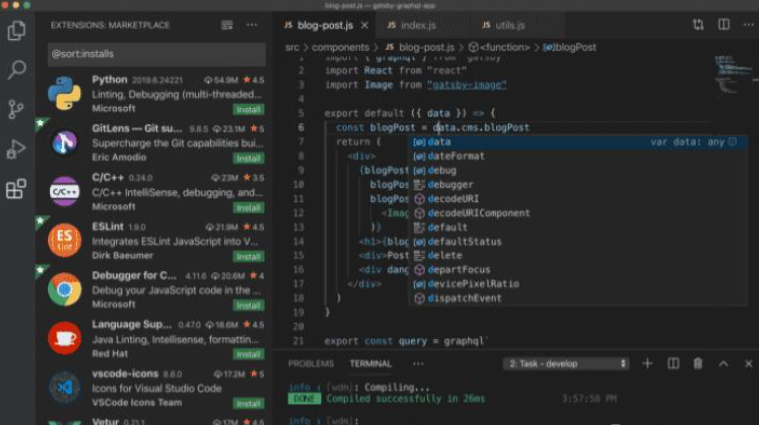Viewport: 759px width, 425px height.
Task: Open Extensions panel more actions menu
Action: pos(252,25)
